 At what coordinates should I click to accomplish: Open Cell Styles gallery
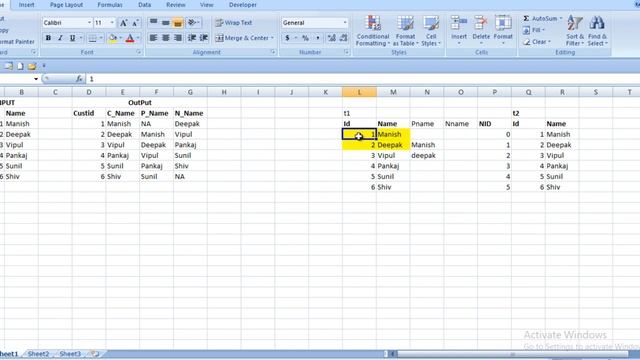click(x=431, y=31)
